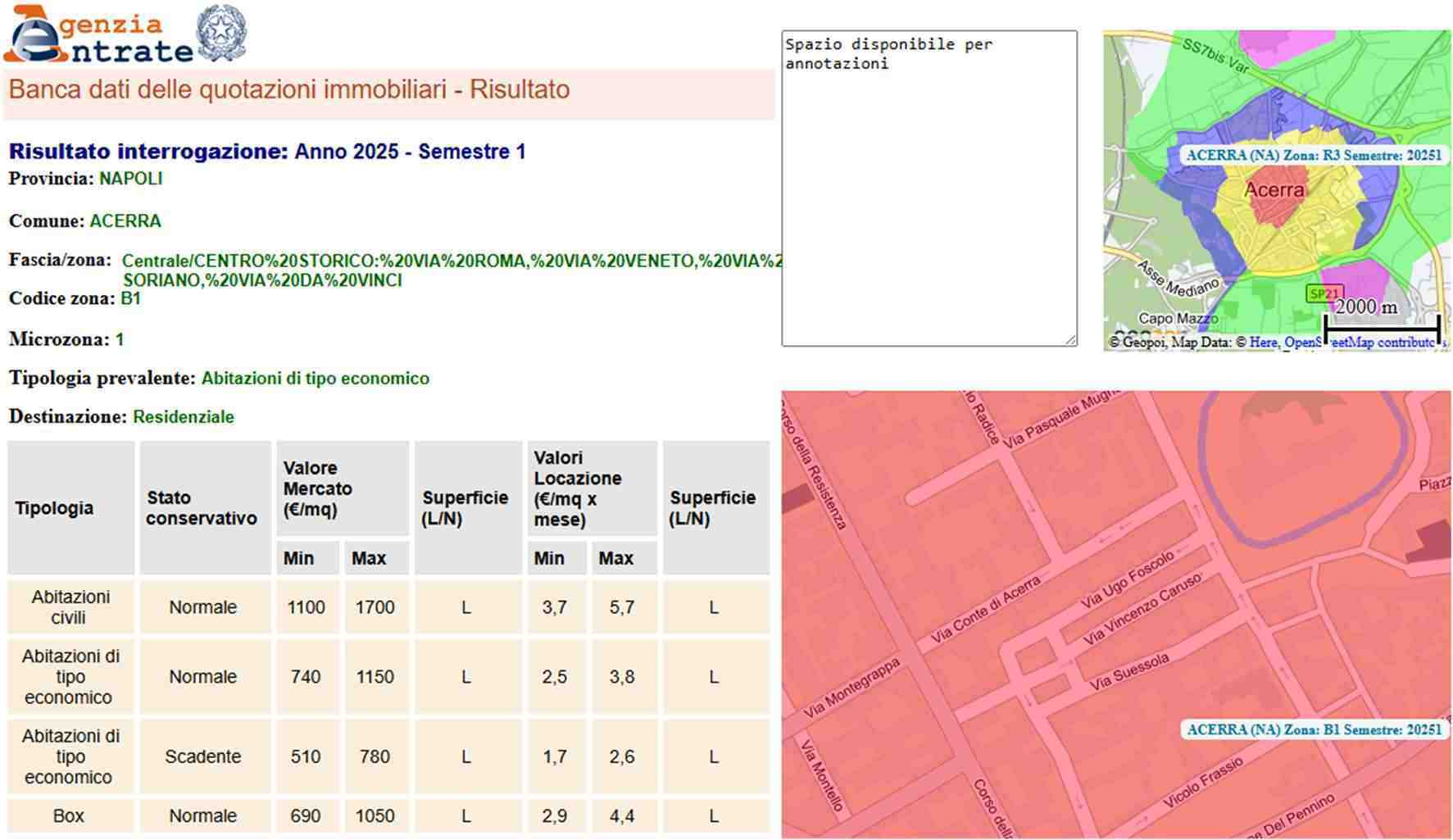This screenshot has height=840, width=1453.
Task: Open the 'Here' map data link
Action: pos(1262,343)
